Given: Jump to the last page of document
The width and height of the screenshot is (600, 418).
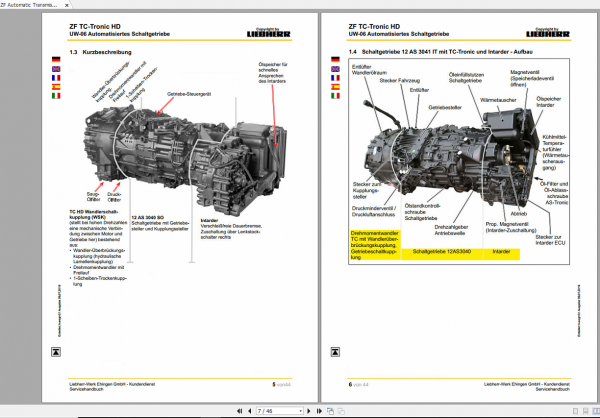Looking at the screenshot, I should (x=319, y=411).
